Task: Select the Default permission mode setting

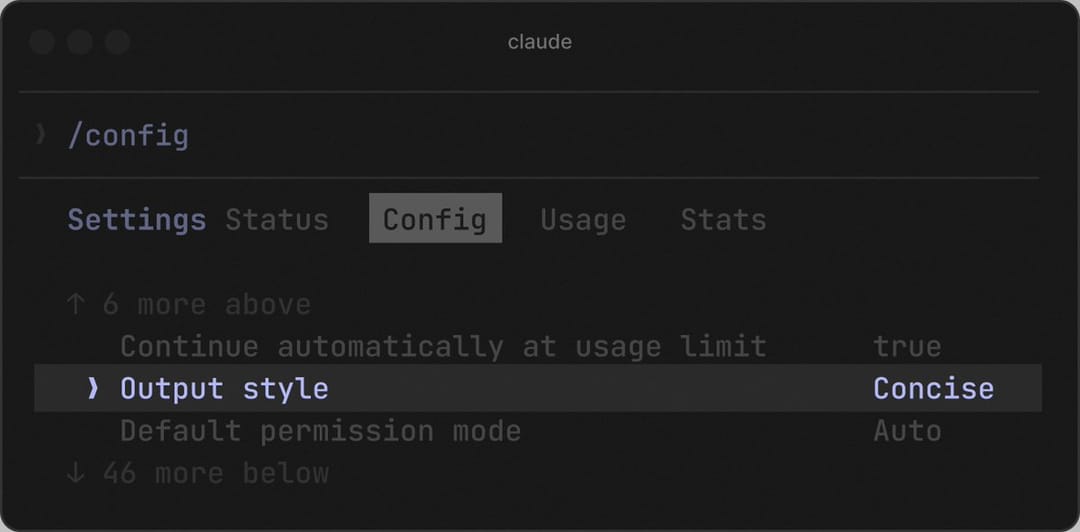Action: pyautogui.click(x=538, y=431)
